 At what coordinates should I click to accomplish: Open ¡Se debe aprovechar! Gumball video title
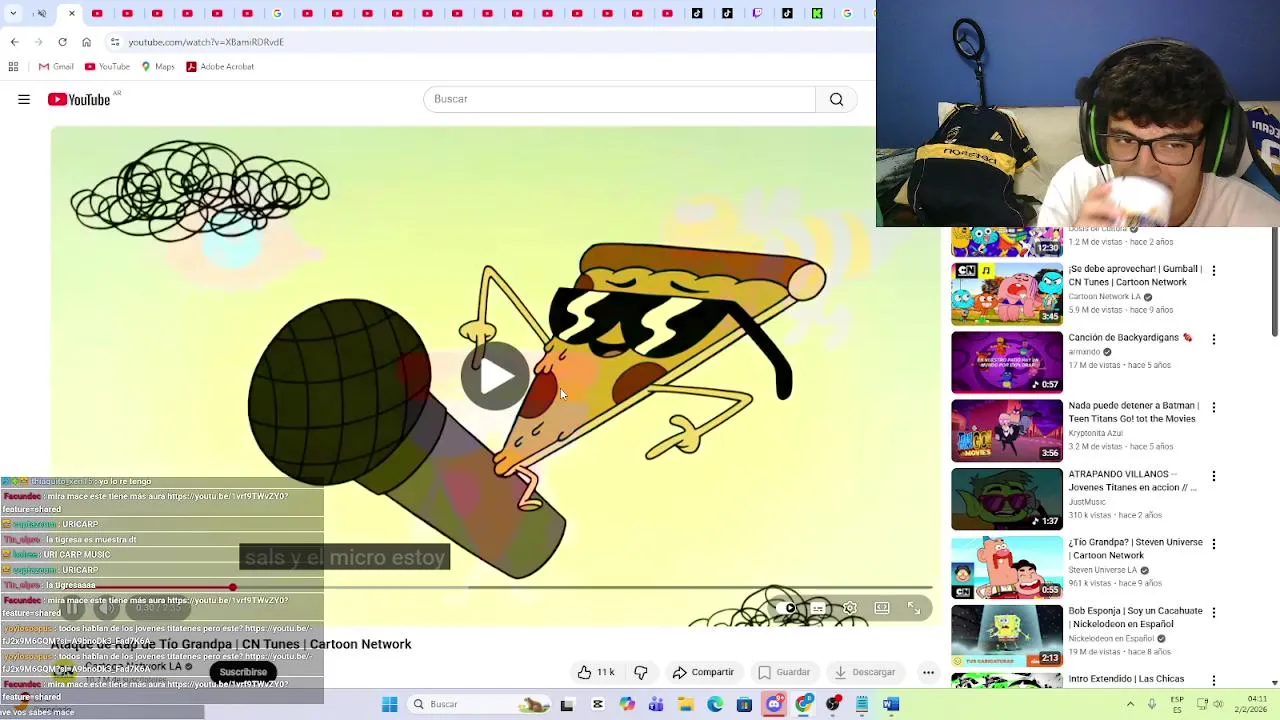click(1134, 276)
